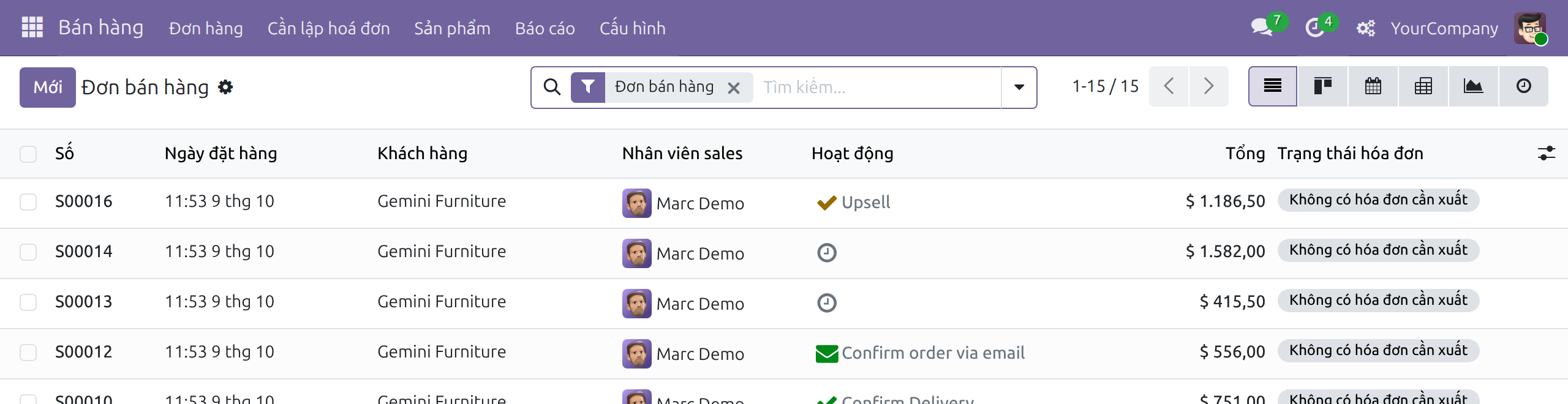Click the clock activity icon on S00013
The image size is (1568, 404).
(x=827, y=303)
